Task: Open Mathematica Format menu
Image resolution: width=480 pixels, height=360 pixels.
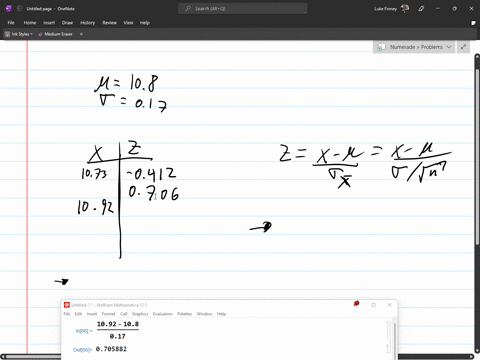Action: [108, 314]
